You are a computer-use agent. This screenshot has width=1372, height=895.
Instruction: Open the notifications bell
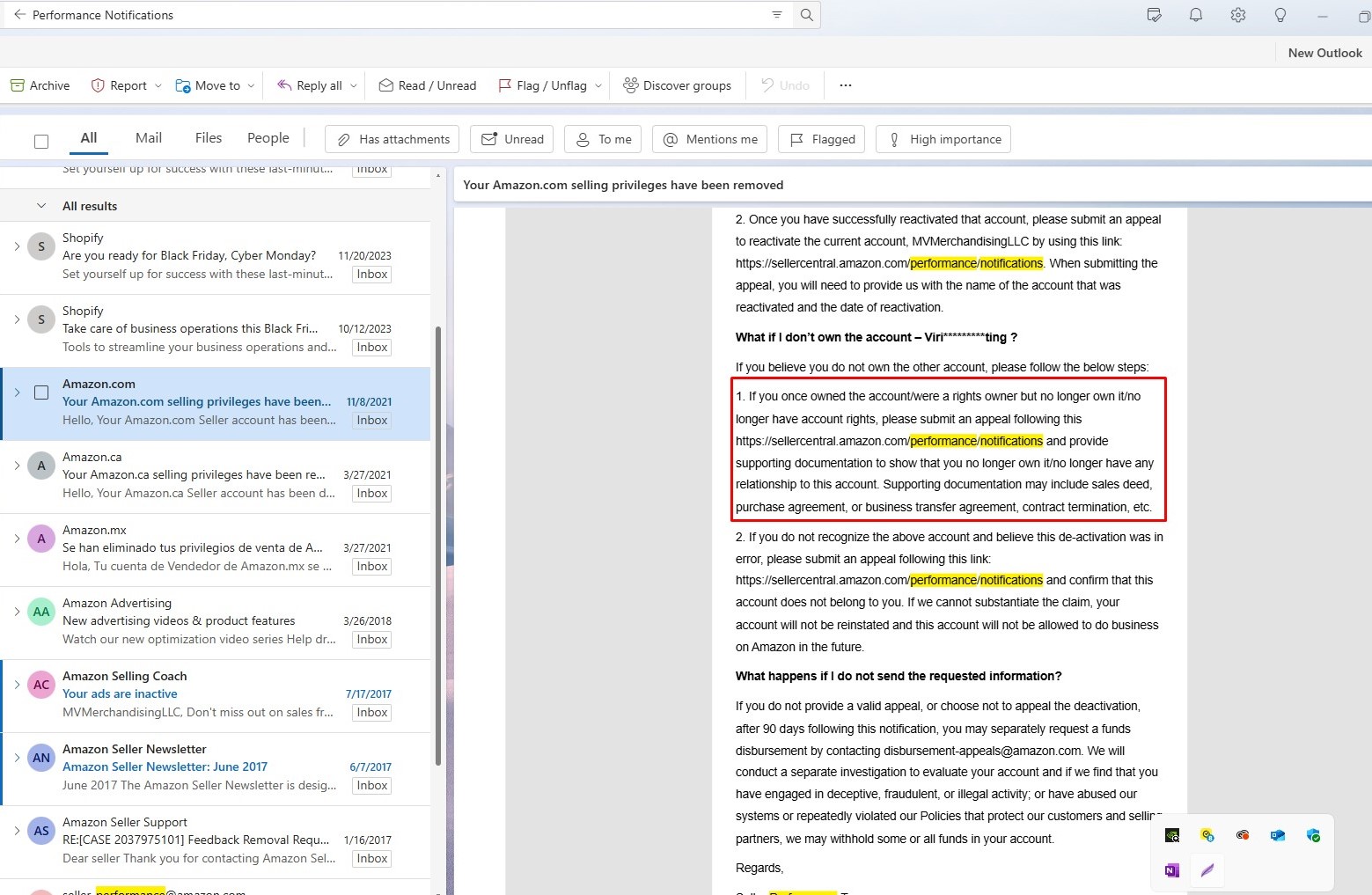[x=1196, y=15]
